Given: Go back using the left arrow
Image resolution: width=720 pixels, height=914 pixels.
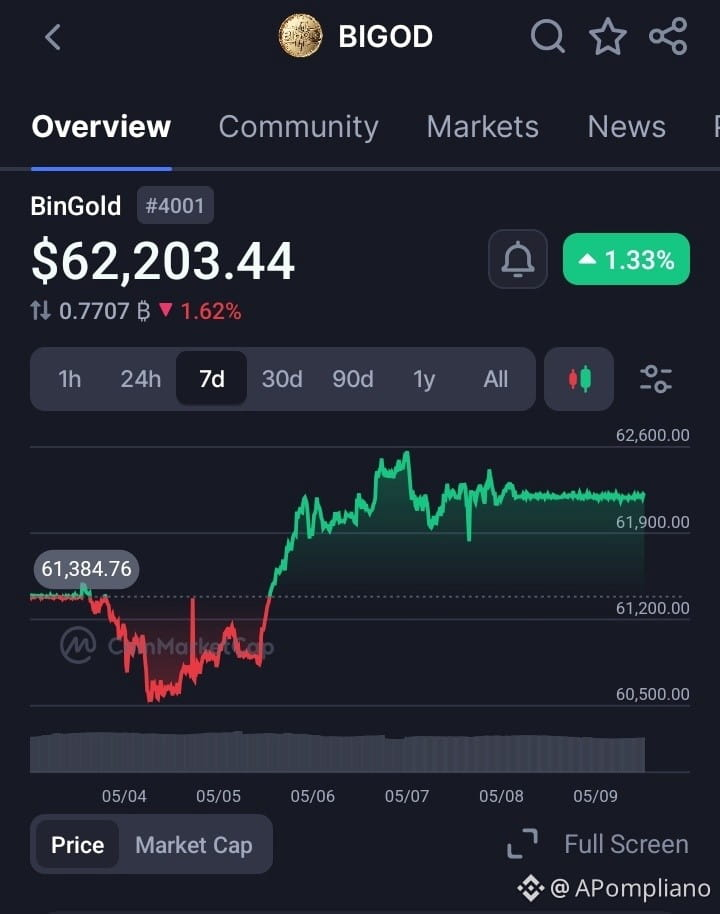Looking at the screenshot, I should click(x=52, y=37).
